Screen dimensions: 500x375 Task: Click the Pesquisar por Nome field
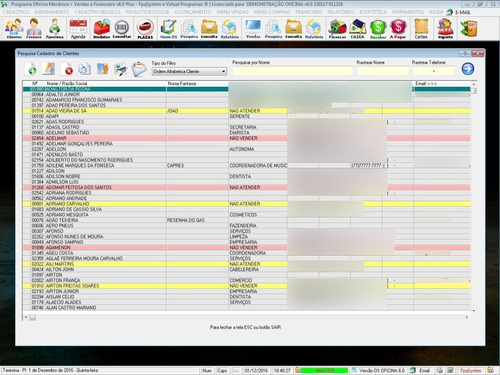coord(292,71)
